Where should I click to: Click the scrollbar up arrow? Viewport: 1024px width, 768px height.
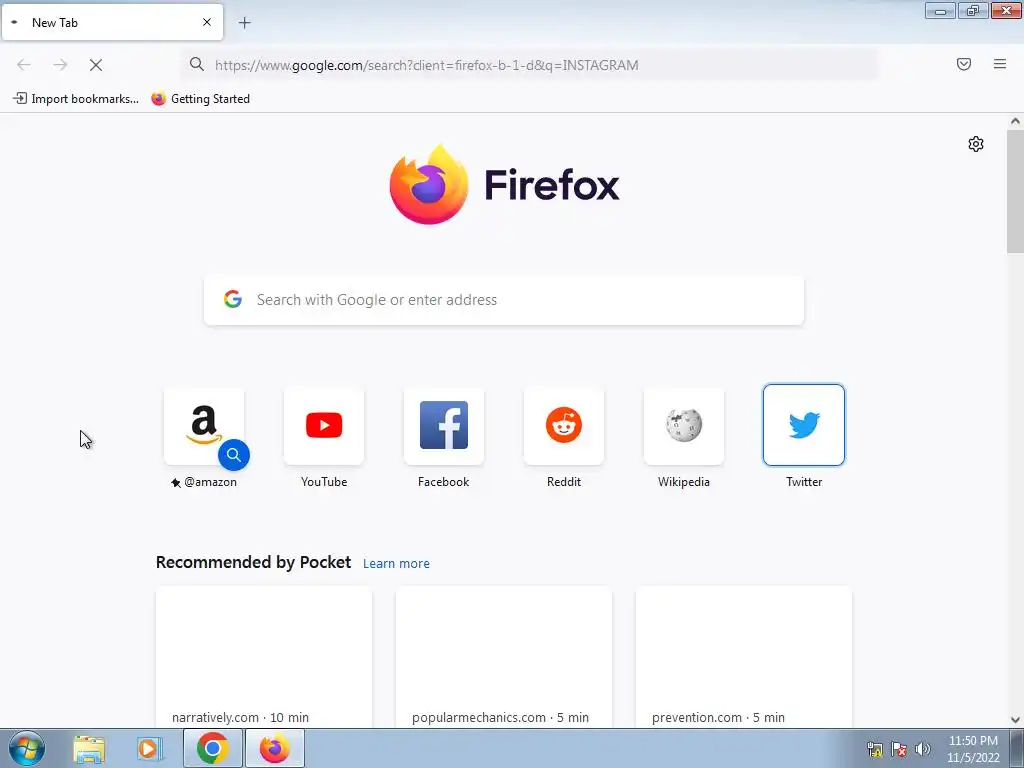1015,121
